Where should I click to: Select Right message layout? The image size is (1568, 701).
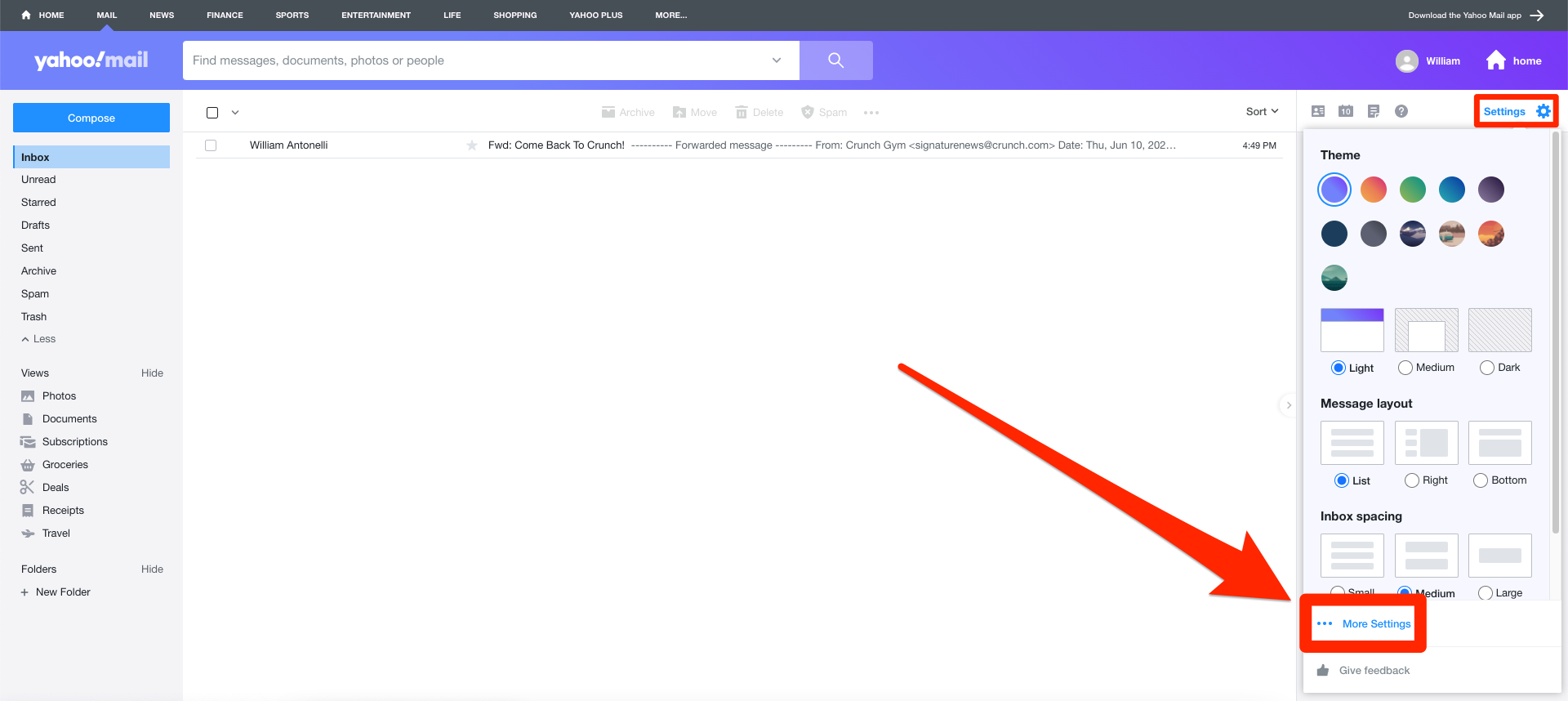pyautogui.click(x=1411, y=480)
